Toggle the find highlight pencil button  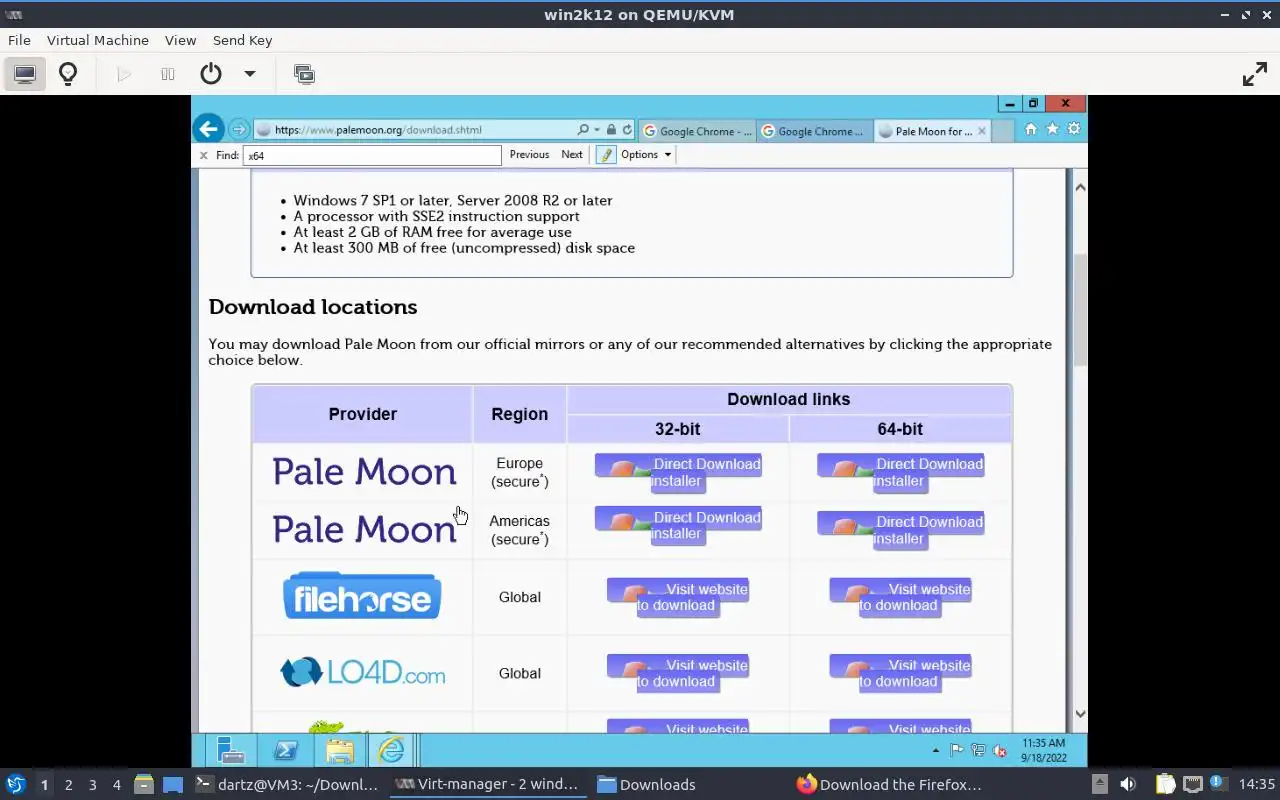point(606,155)
